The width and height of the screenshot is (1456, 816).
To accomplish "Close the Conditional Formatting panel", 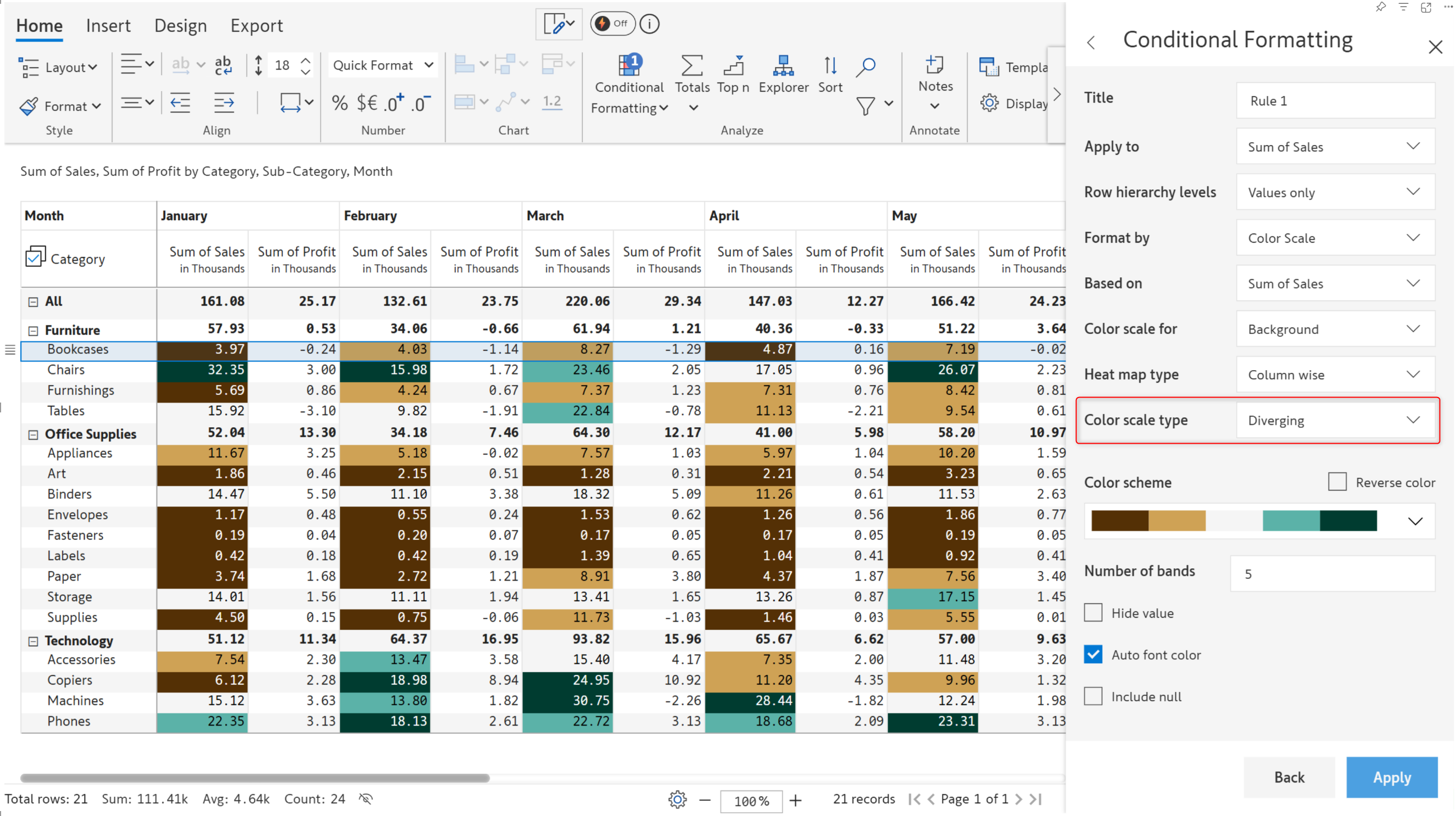I will point(1435,46).
